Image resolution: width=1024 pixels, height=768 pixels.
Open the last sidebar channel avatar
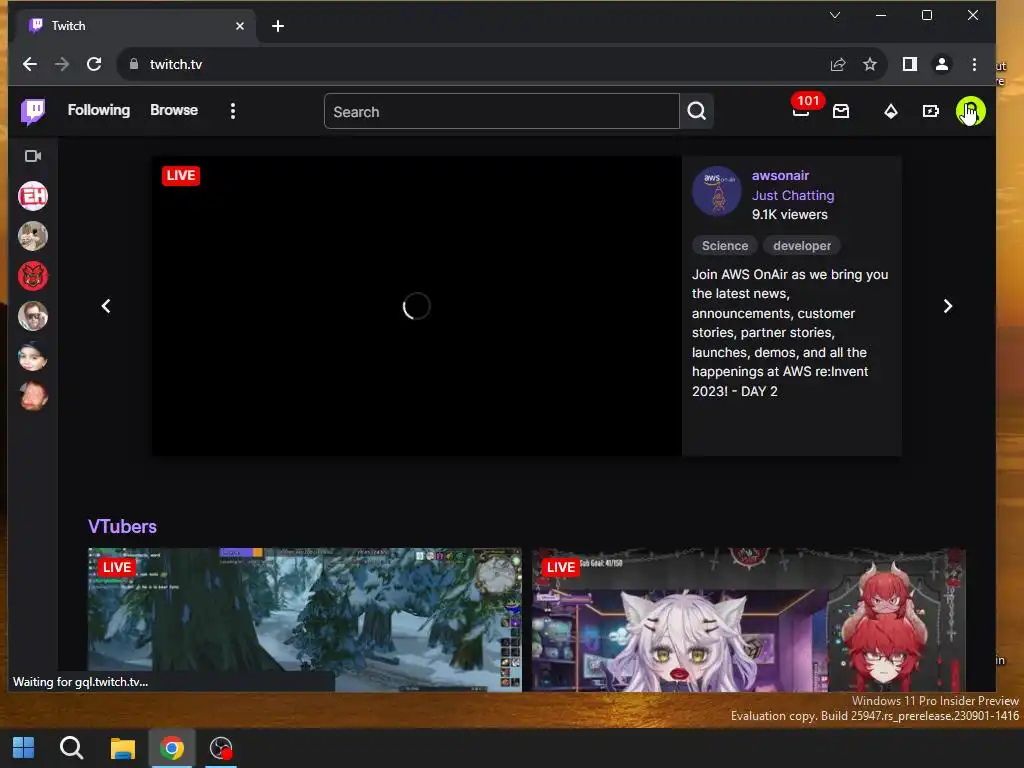coord(33,396)
